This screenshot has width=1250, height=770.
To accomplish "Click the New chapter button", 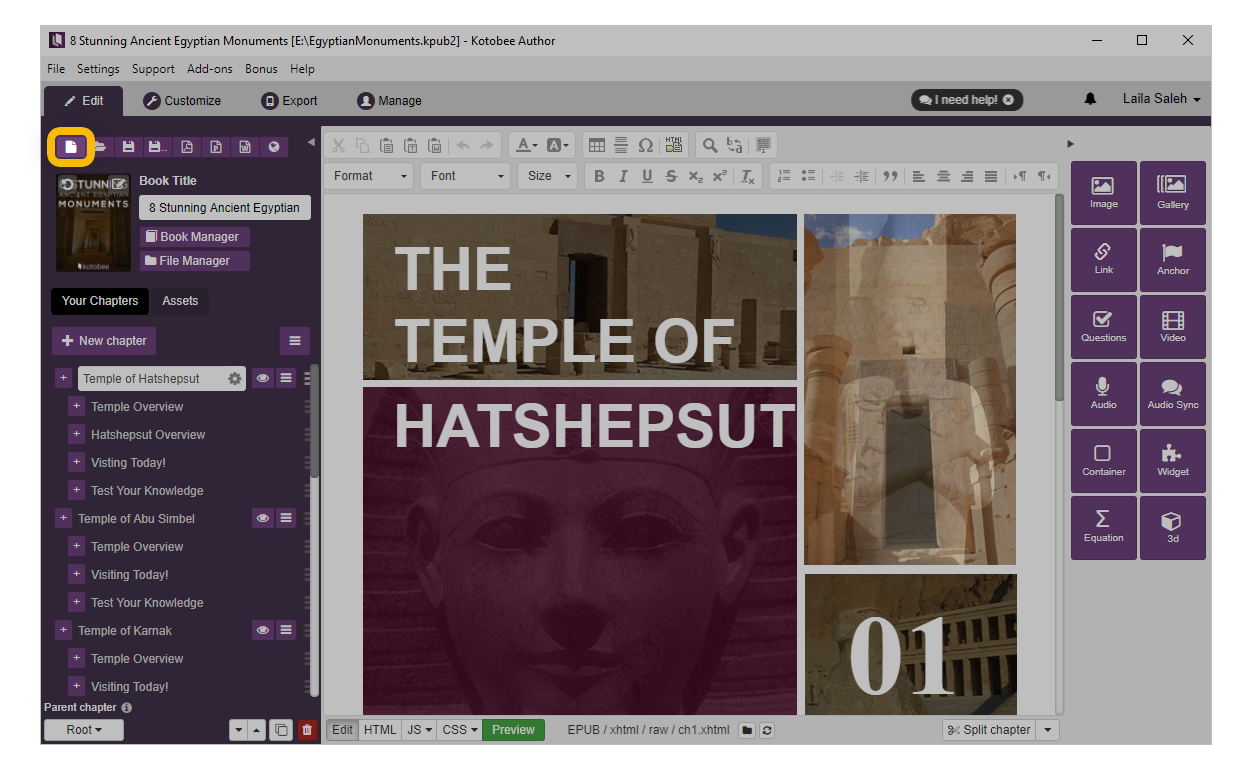I will pos(104,341).
